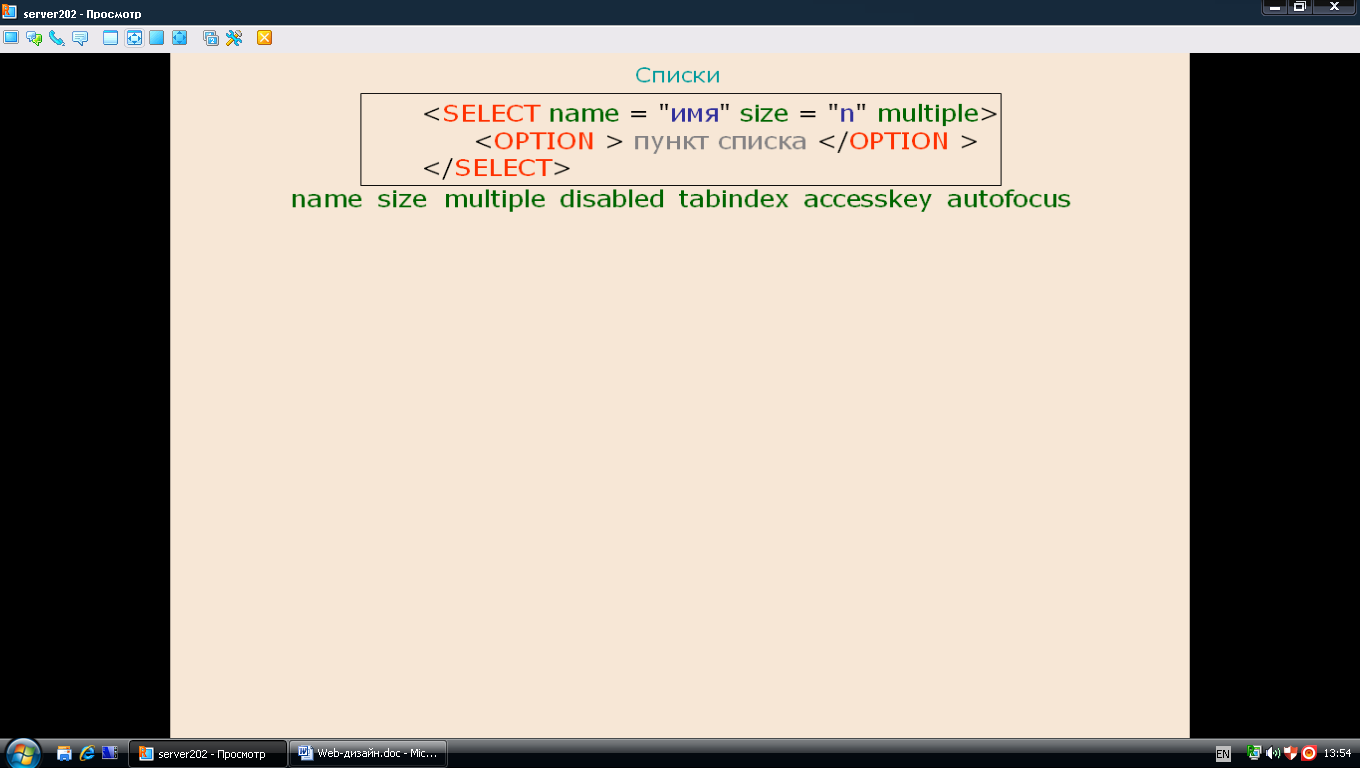Click the EN language indicator
Screen dimensions: 1360x768
[x=1223, y=754]
